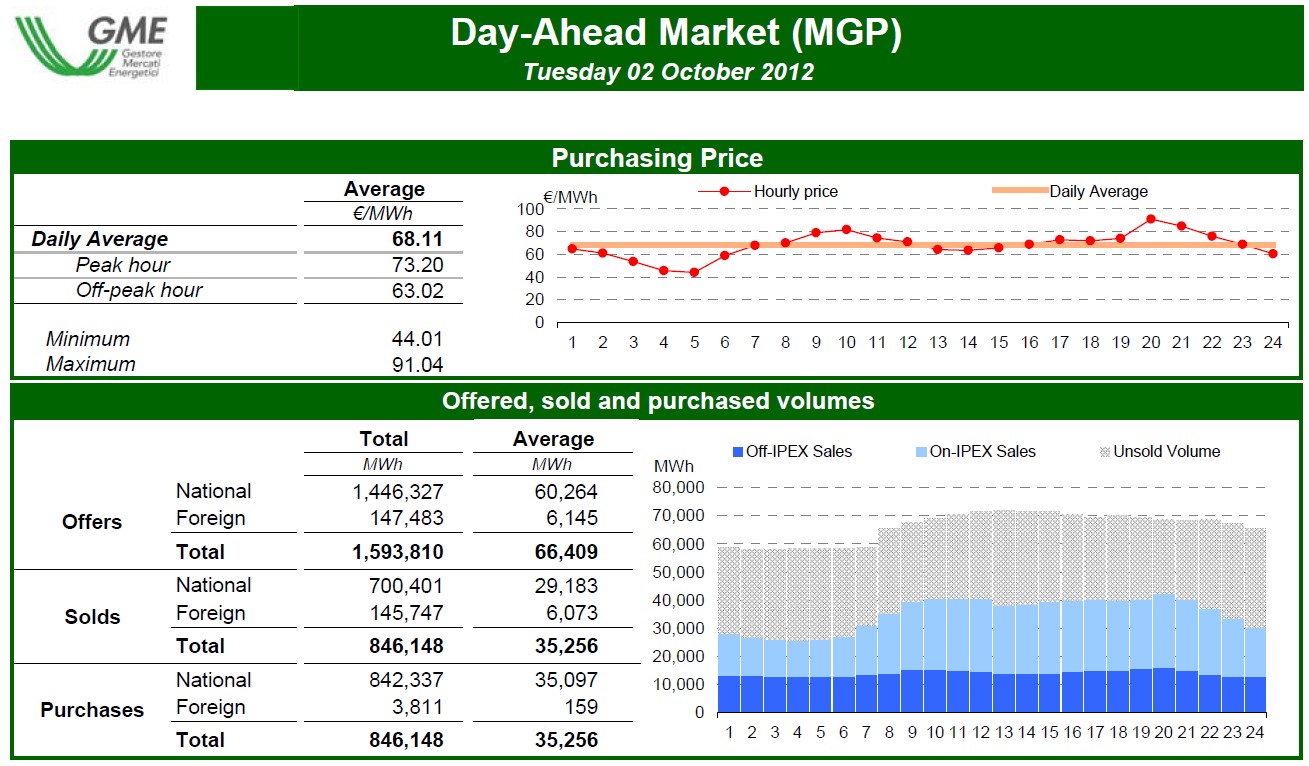Viewport: 1309px width, 766px height.
Task: Click the National offers average 60,264
Action: click(567, 491)
